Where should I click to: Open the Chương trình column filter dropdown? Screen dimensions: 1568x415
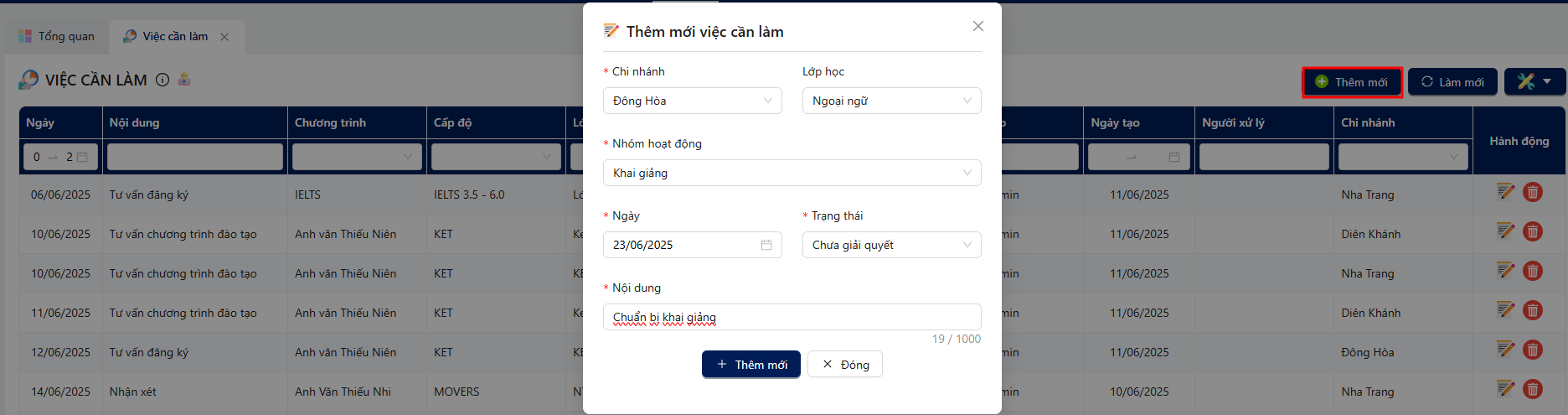(x=358, y=157)
